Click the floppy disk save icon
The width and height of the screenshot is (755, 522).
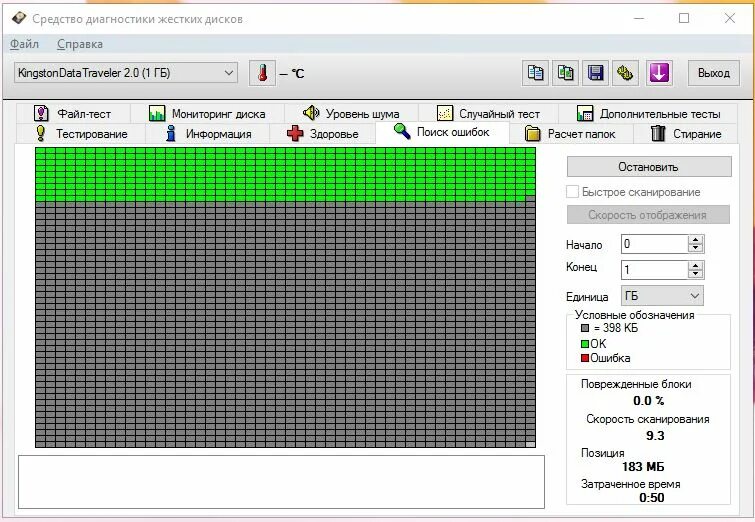[596, 73]
